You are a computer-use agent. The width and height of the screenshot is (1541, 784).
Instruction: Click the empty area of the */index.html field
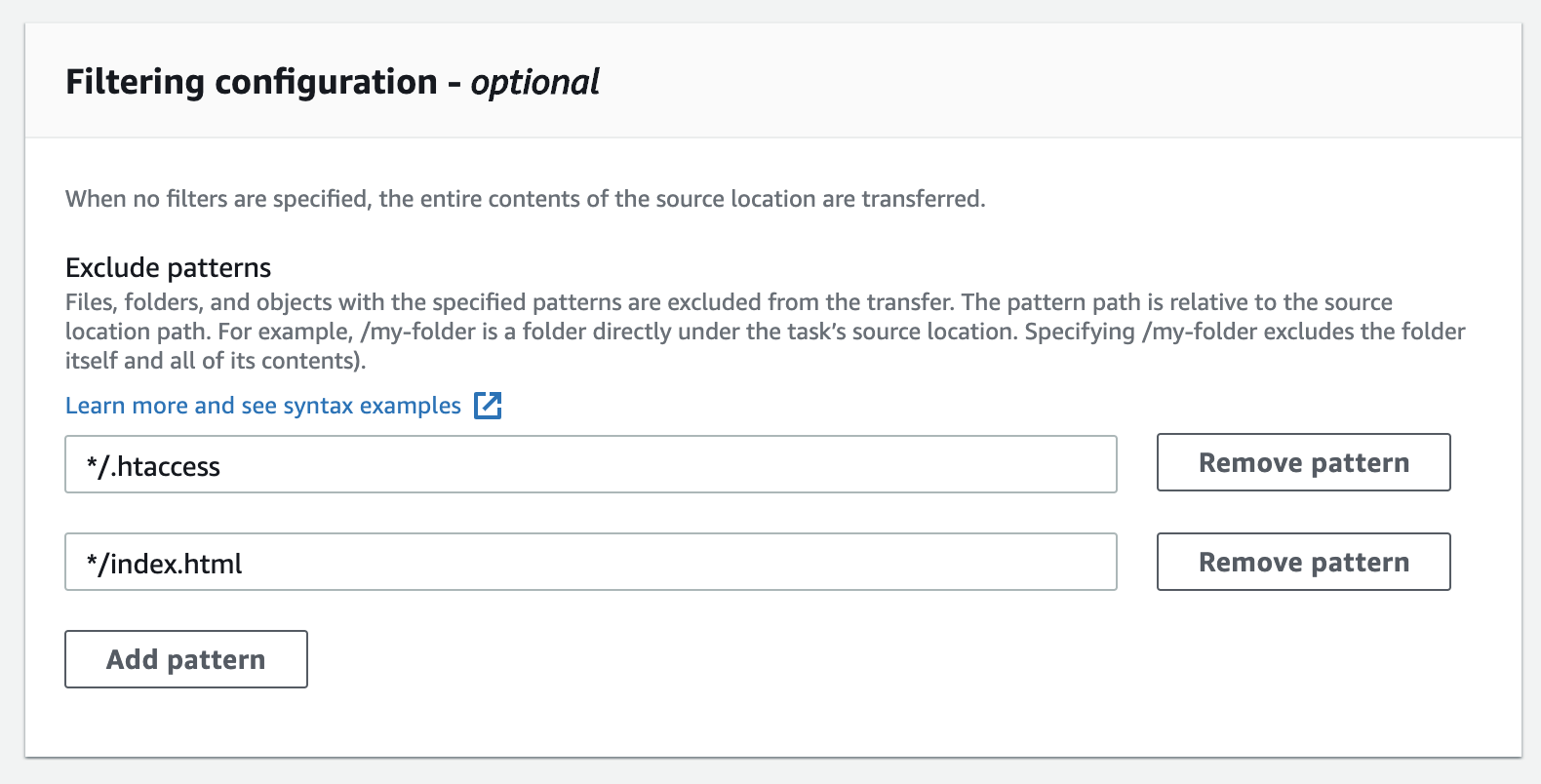tap(683, 562)
